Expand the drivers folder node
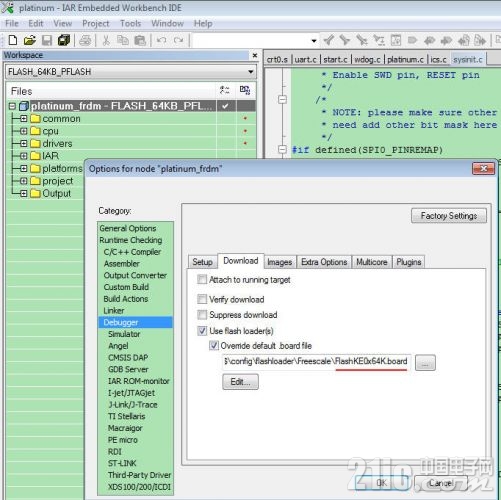This screenshot has width=501, height=500. pyautogui.click(x=24, y=143)
